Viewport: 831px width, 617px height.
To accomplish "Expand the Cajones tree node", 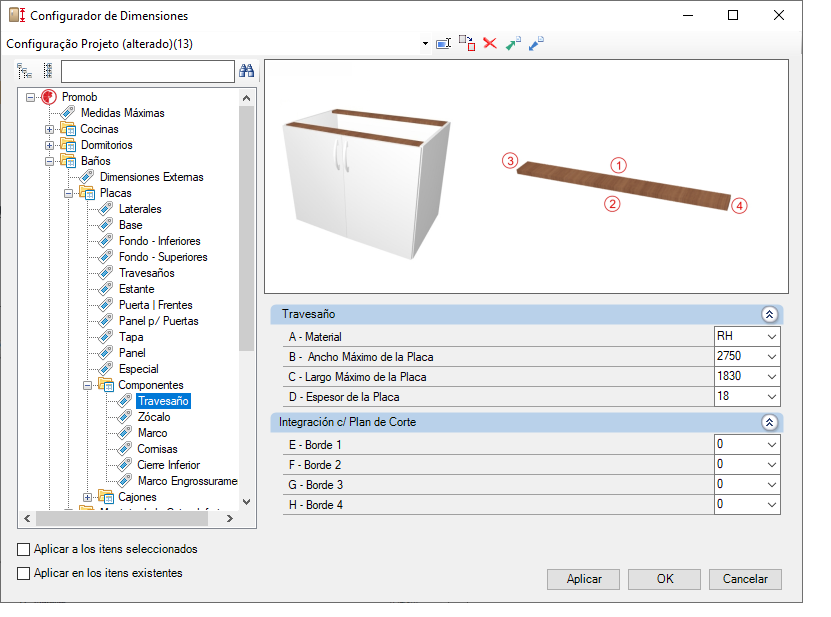I will pos(87,497).
